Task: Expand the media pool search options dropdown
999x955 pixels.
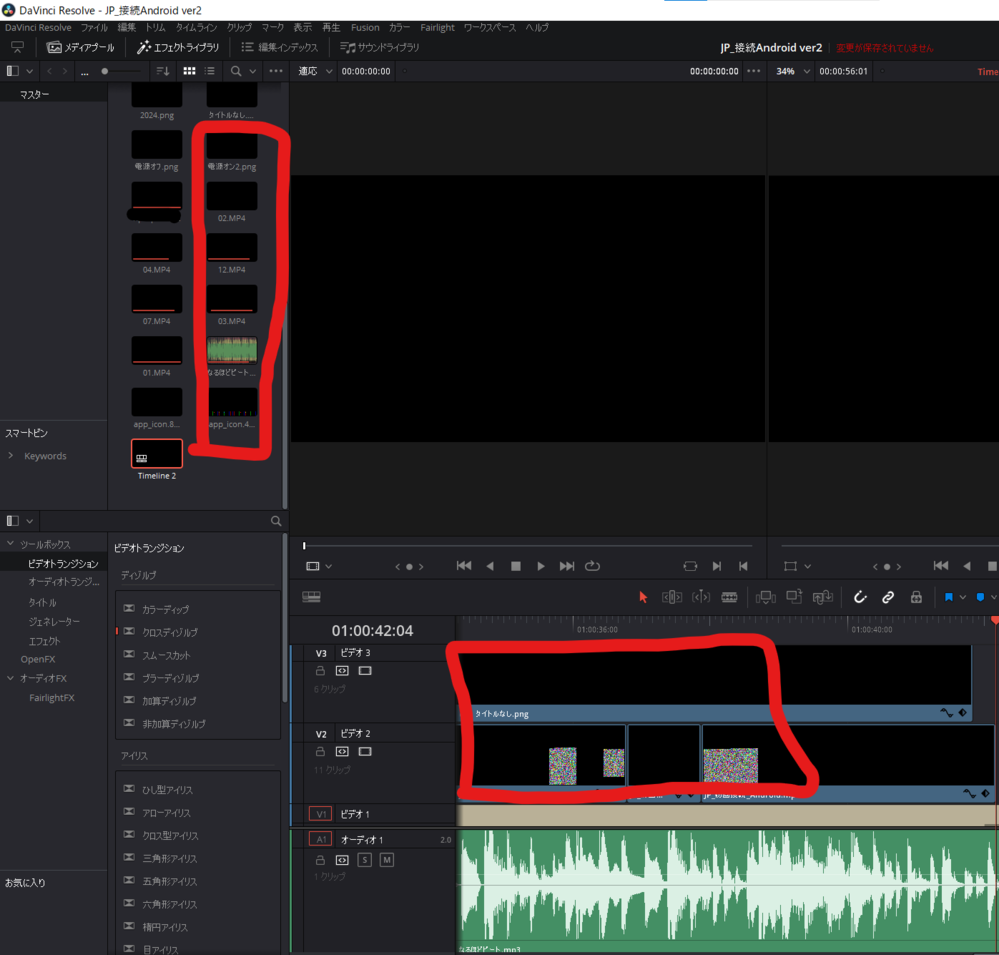Action: pyautogui.click(x=253, y=71)
